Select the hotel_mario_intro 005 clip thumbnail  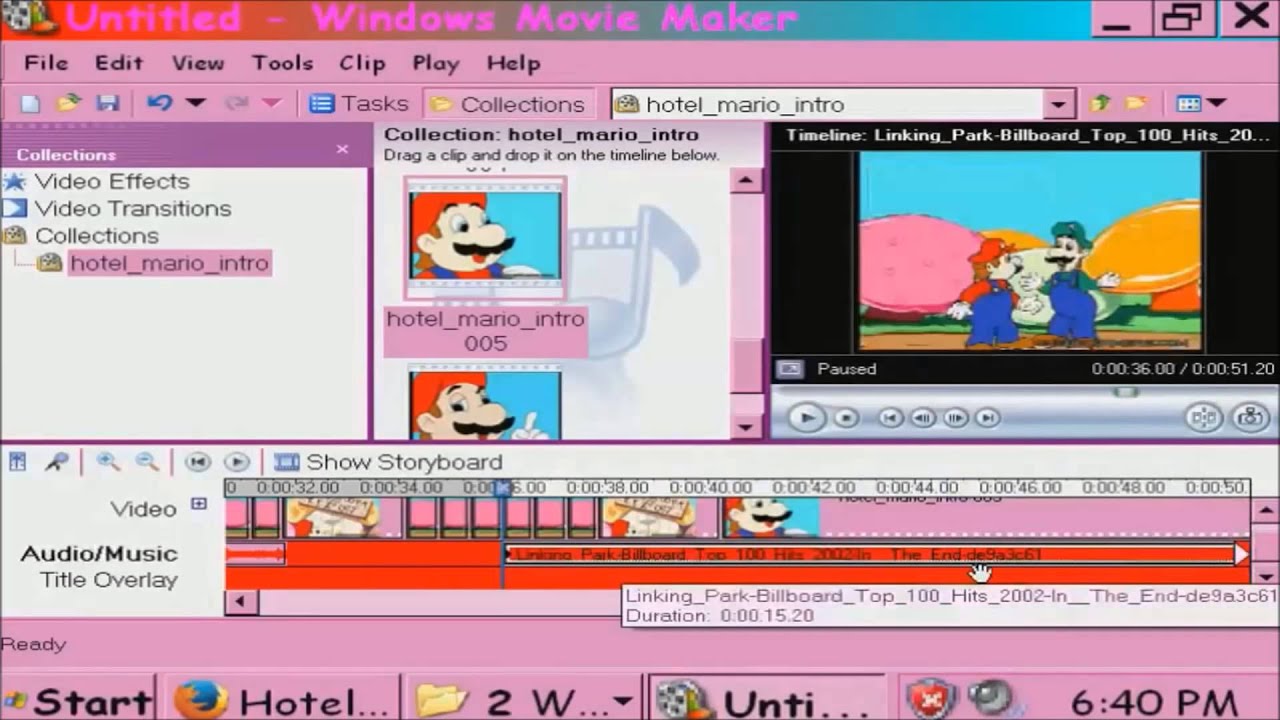pyautogui.click(x=485, y=238)
